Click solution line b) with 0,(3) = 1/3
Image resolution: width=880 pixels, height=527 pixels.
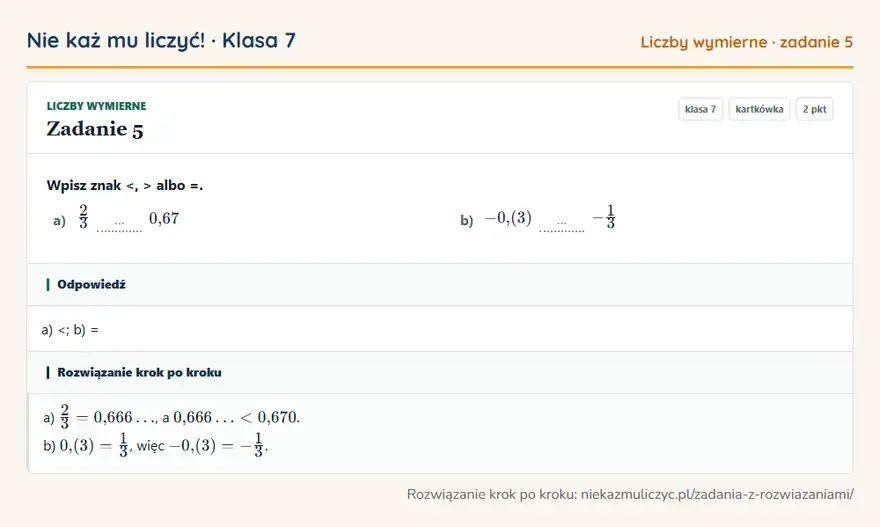tap(155, 446)
